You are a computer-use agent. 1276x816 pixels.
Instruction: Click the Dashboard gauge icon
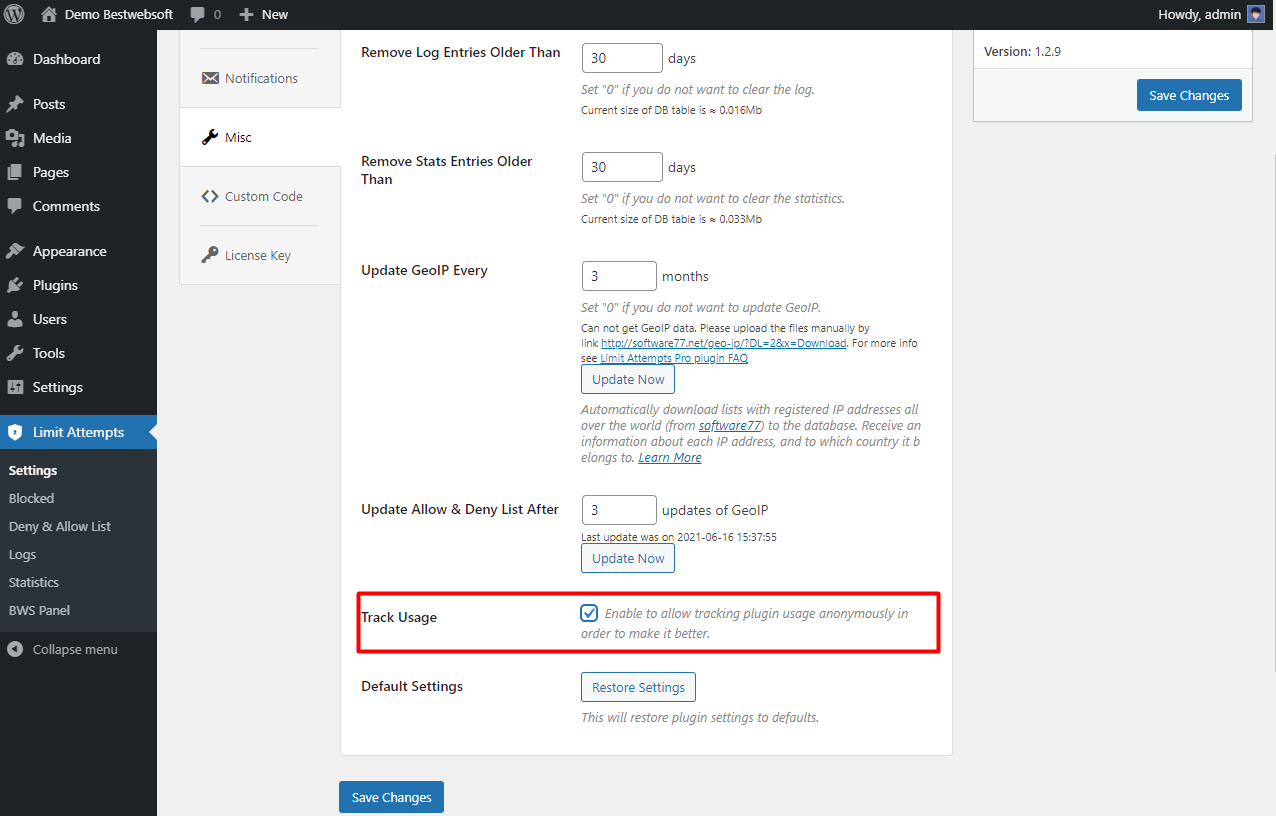(15, 59)
